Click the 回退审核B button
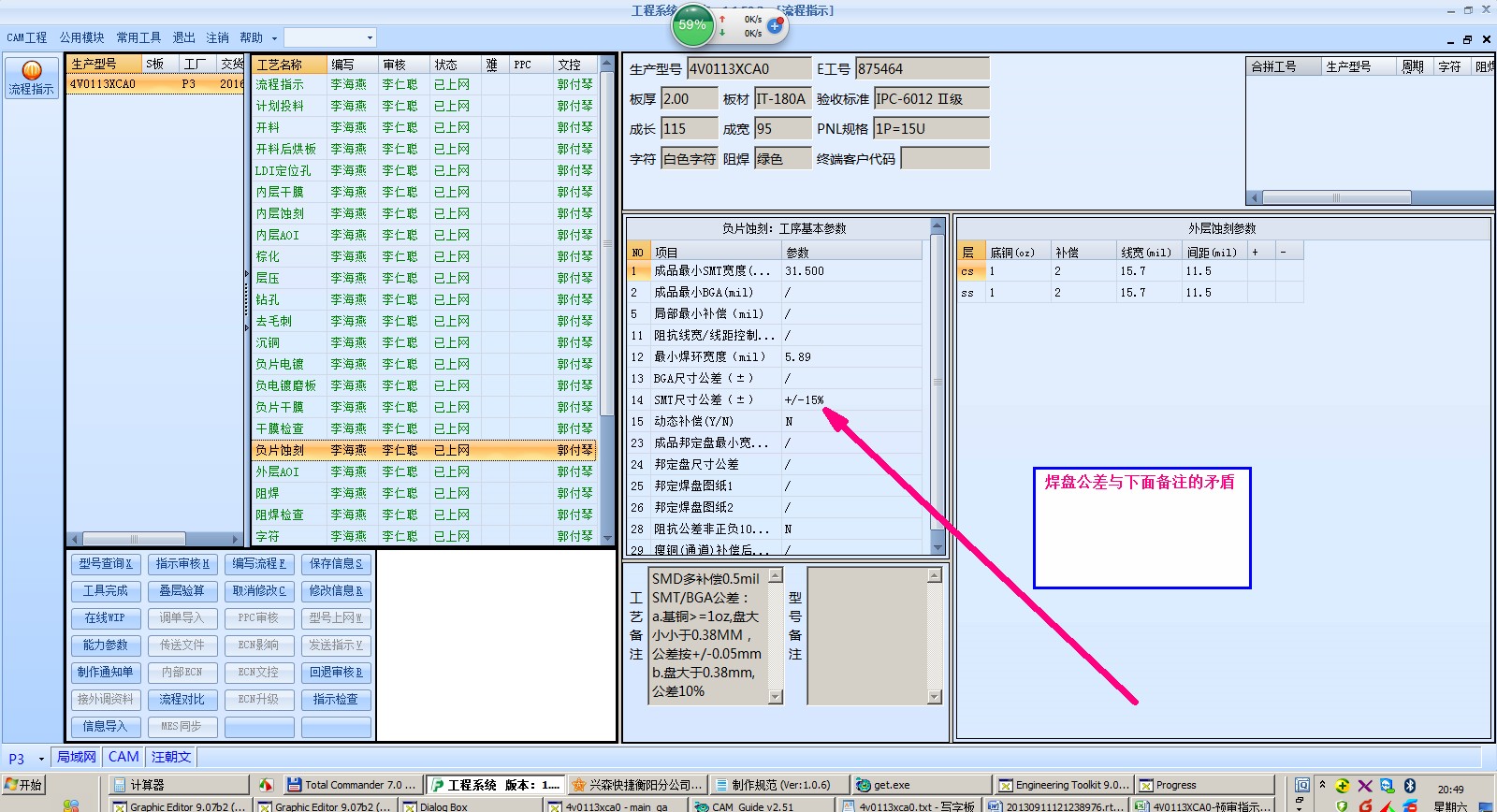Image resolution: width=1497 pixels, height=812 pixels. click(336, 672)
